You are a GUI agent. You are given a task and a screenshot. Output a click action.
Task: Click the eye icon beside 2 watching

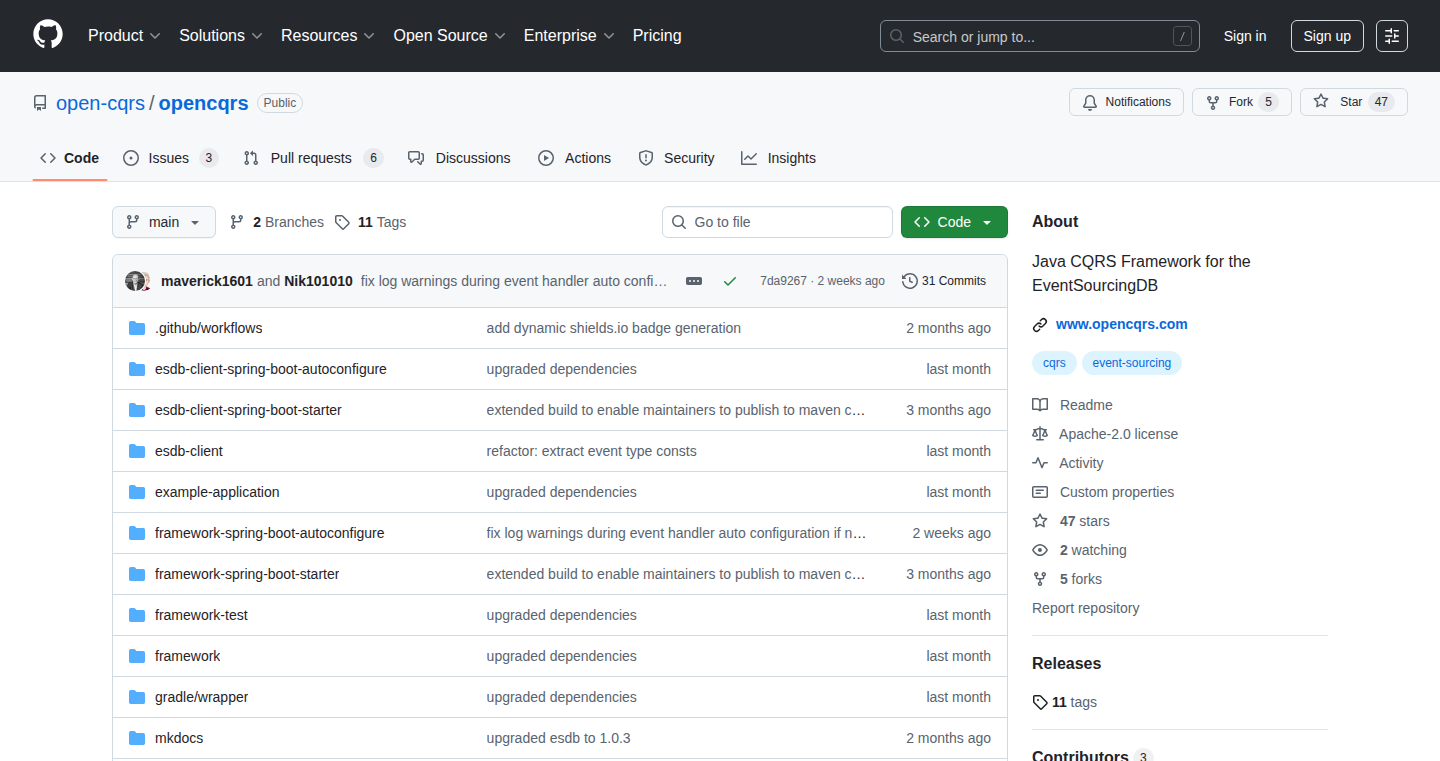click(x=1040, y=550)
